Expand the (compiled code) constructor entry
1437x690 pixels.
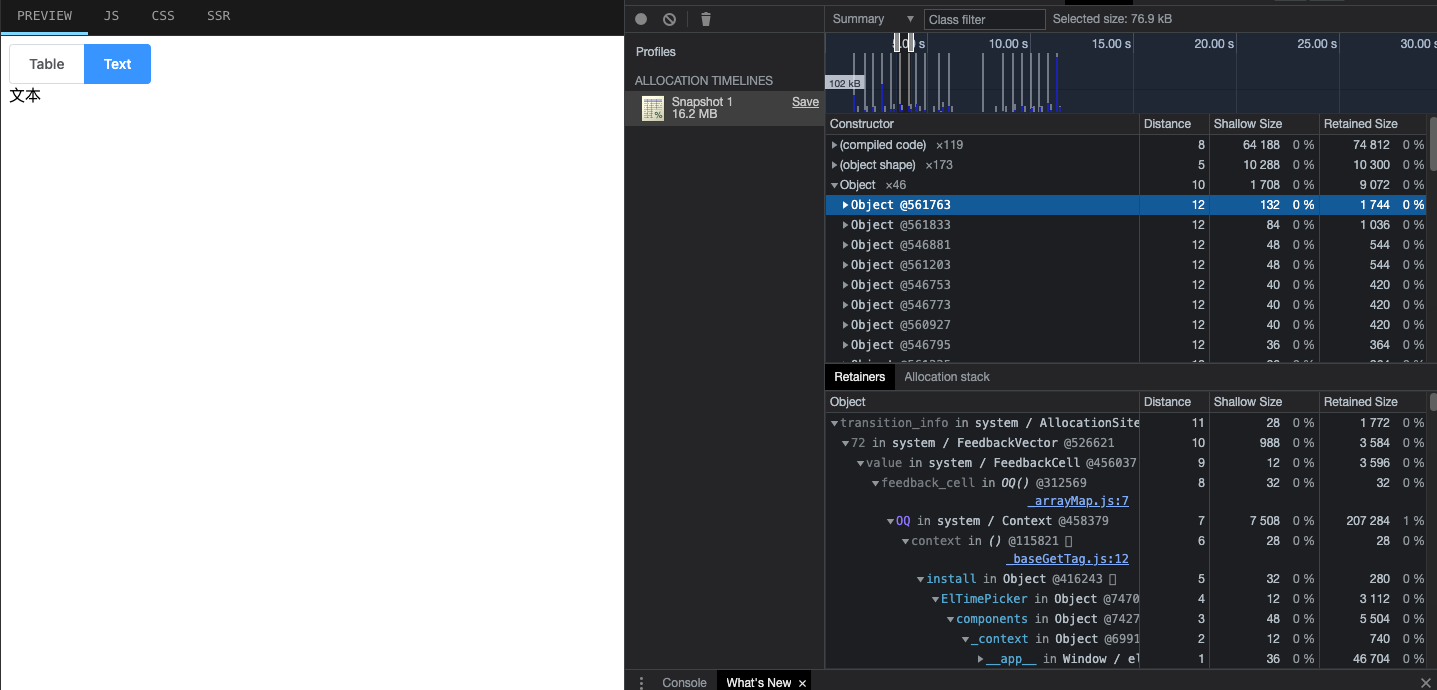835,144
